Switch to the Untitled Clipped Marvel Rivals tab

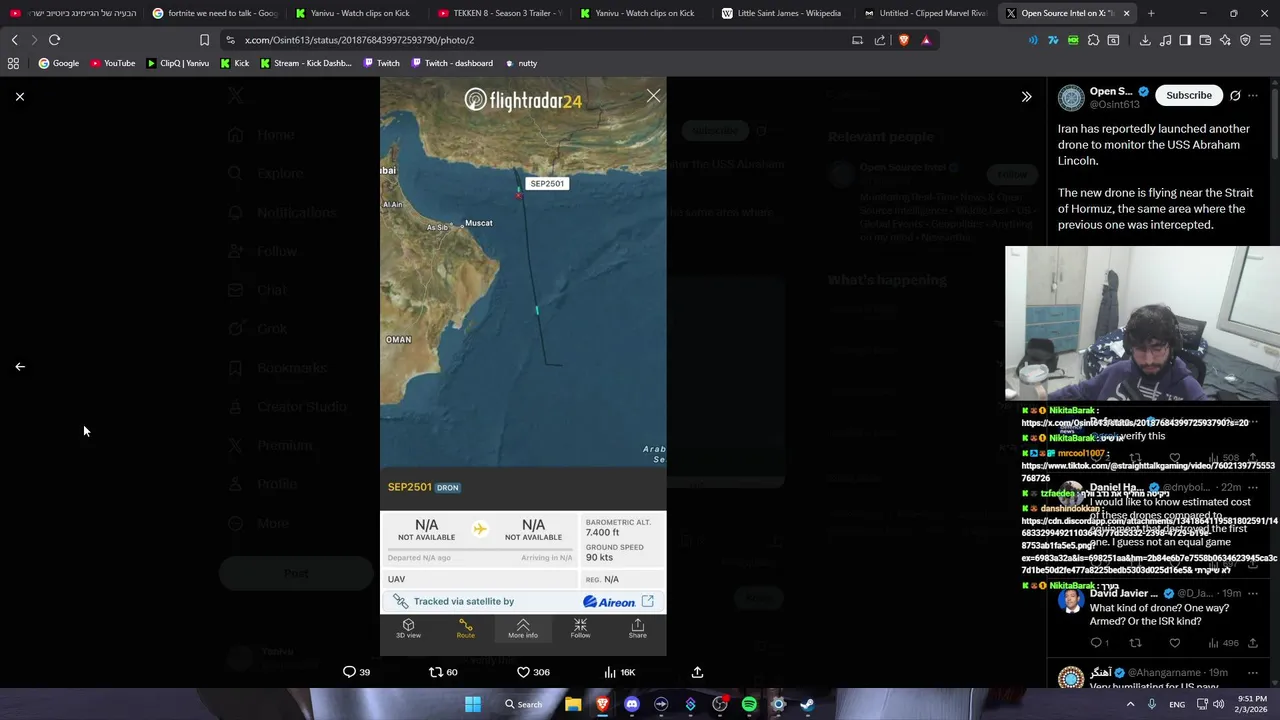926,13
